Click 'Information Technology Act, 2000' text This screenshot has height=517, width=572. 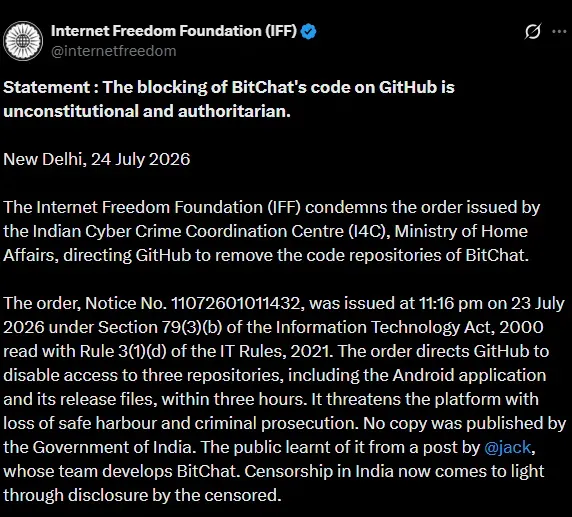410,327
